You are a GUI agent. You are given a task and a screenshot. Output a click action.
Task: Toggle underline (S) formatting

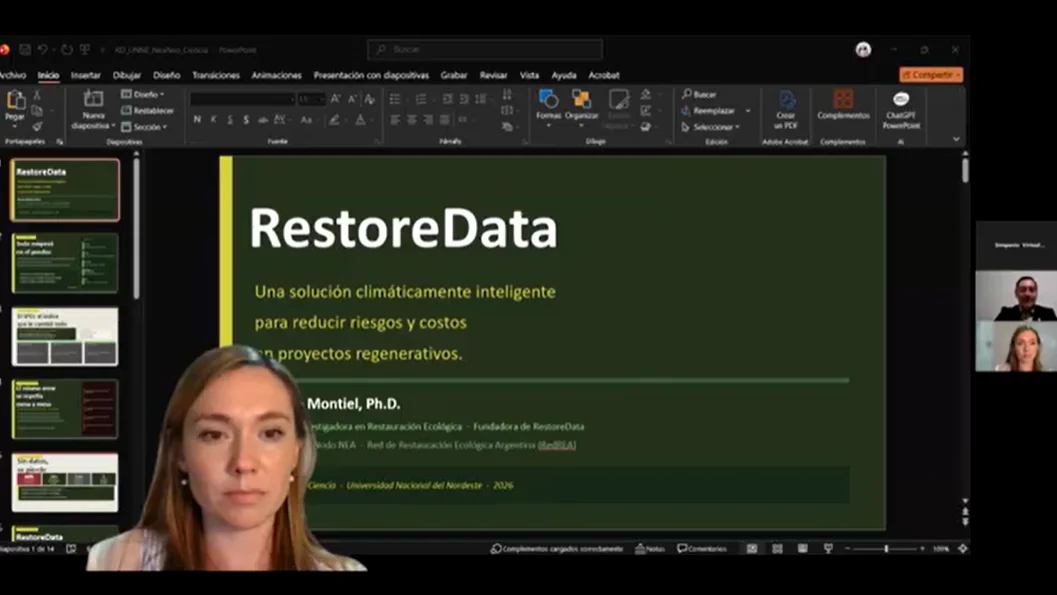tap(230, 120)
